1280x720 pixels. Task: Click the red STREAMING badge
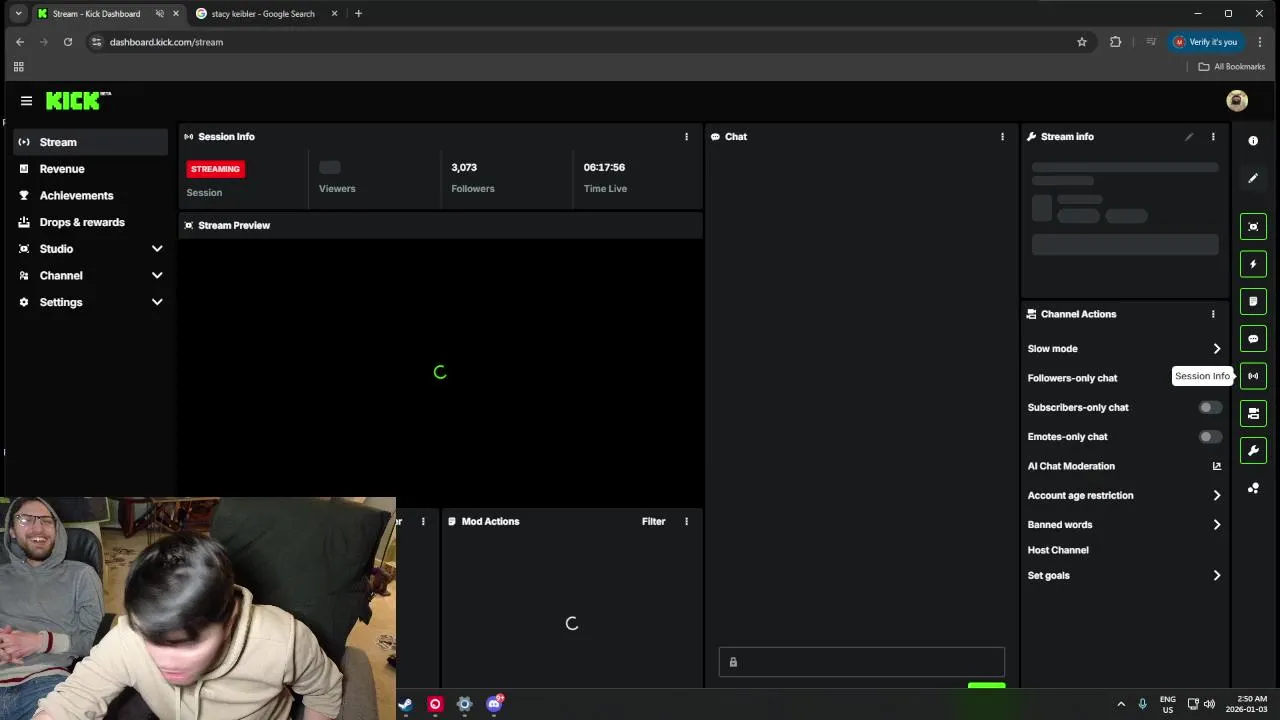coord(215,169)
